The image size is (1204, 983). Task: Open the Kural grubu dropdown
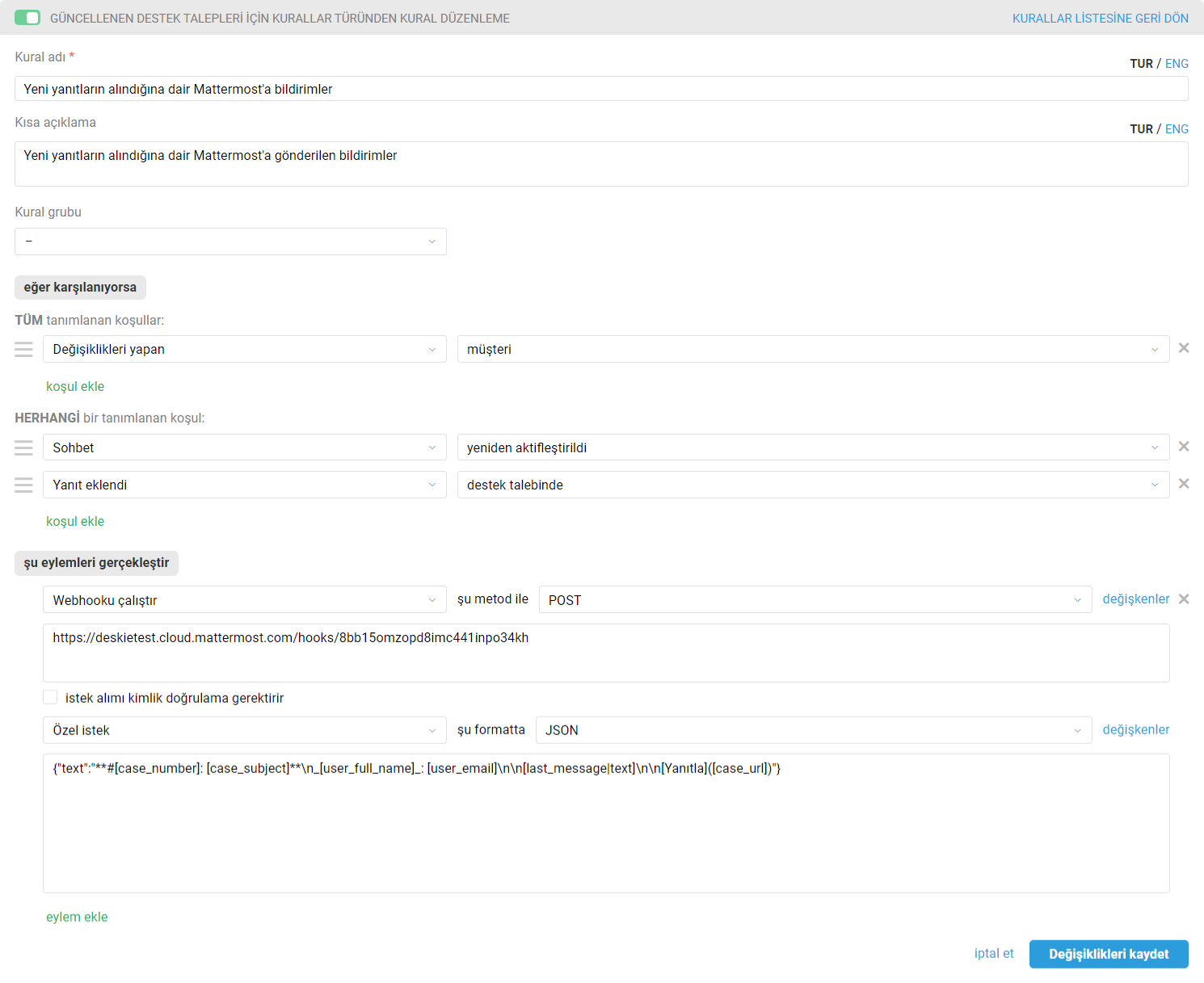(x=230, y=242)
